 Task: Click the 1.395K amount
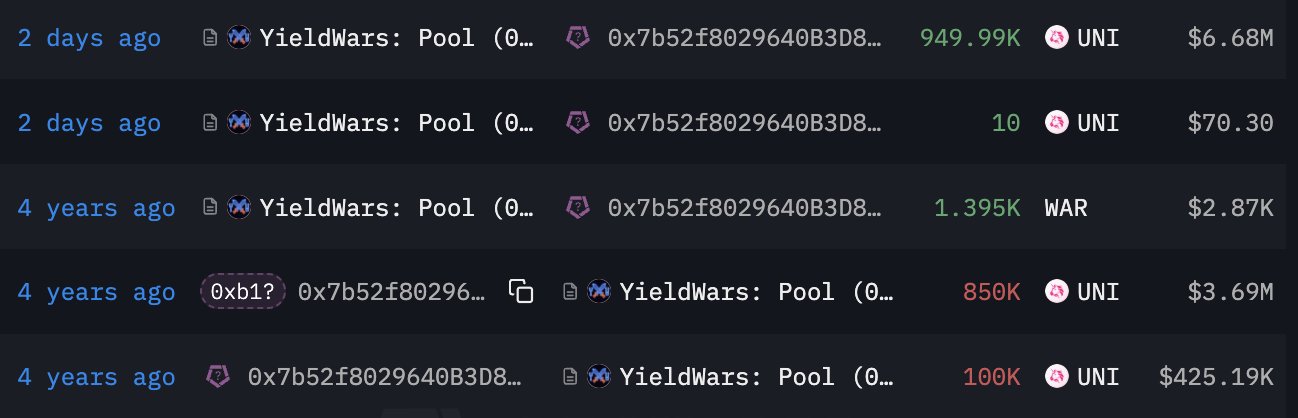[976, 208]
